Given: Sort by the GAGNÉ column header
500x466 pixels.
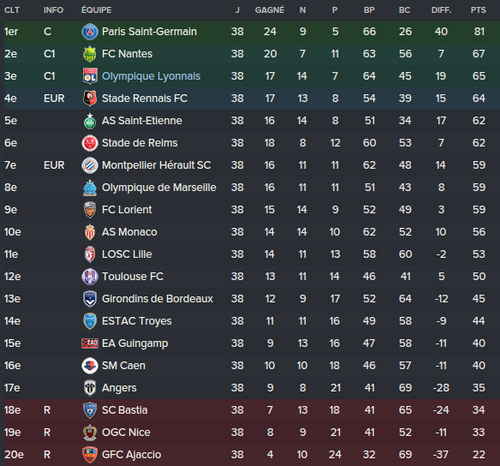Looking at the screenshot, I should pyautogui.click(x=270, y=10).
